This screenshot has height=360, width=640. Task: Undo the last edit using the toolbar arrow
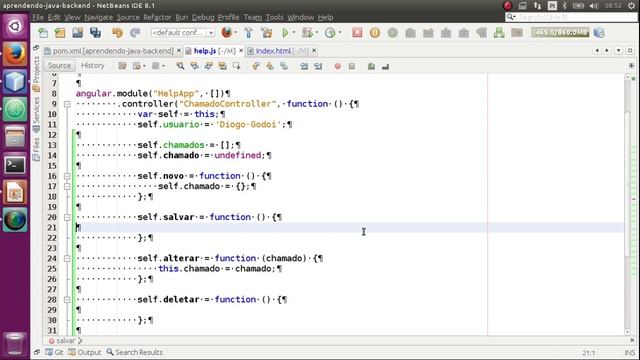click(118, 33)
